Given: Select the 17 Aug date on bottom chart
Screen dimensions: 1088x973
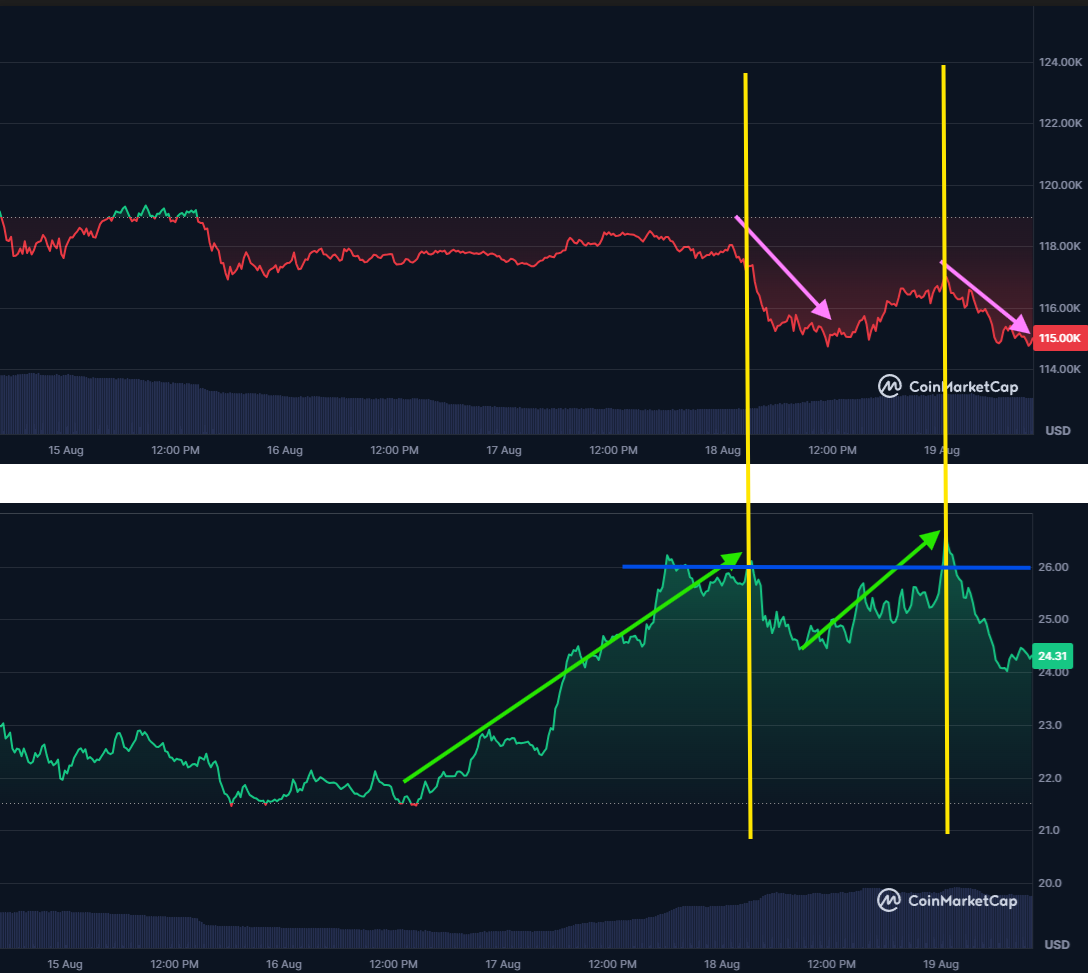Looking at the screenshot, I should [x=503, y=964].
